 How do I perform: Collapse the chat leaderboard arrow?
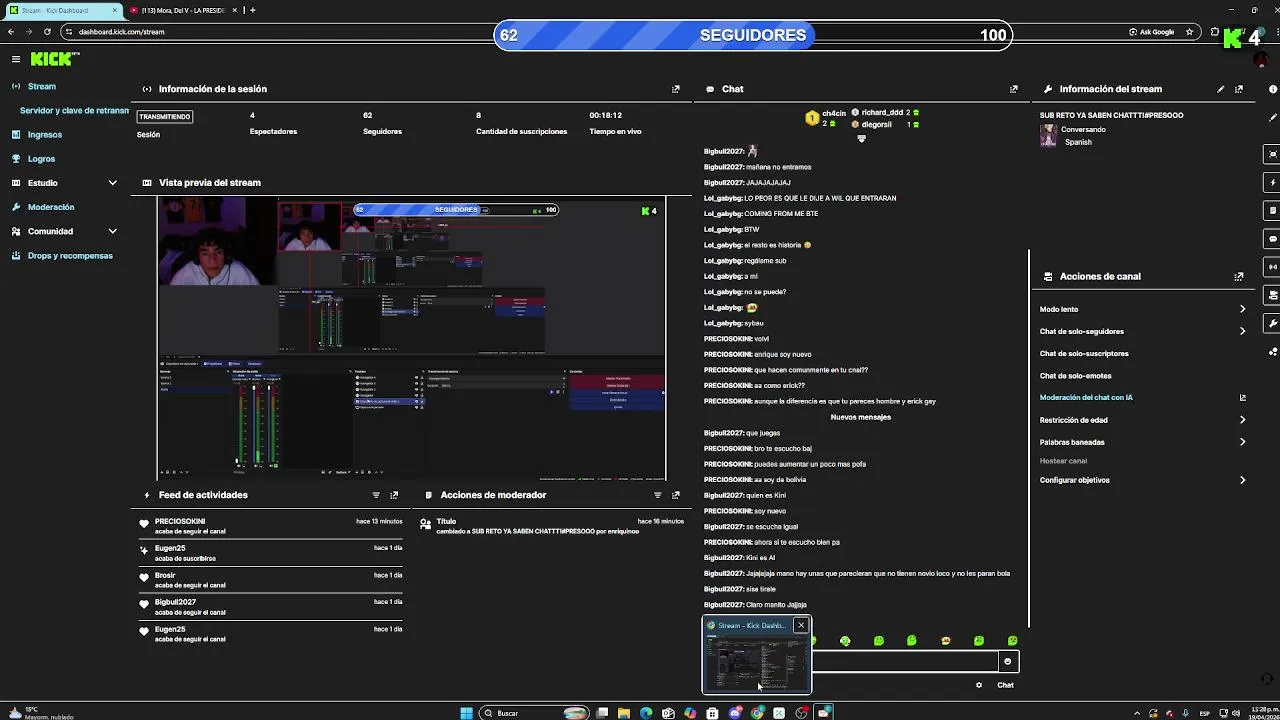pyautogui.click(x=861, y=139)
